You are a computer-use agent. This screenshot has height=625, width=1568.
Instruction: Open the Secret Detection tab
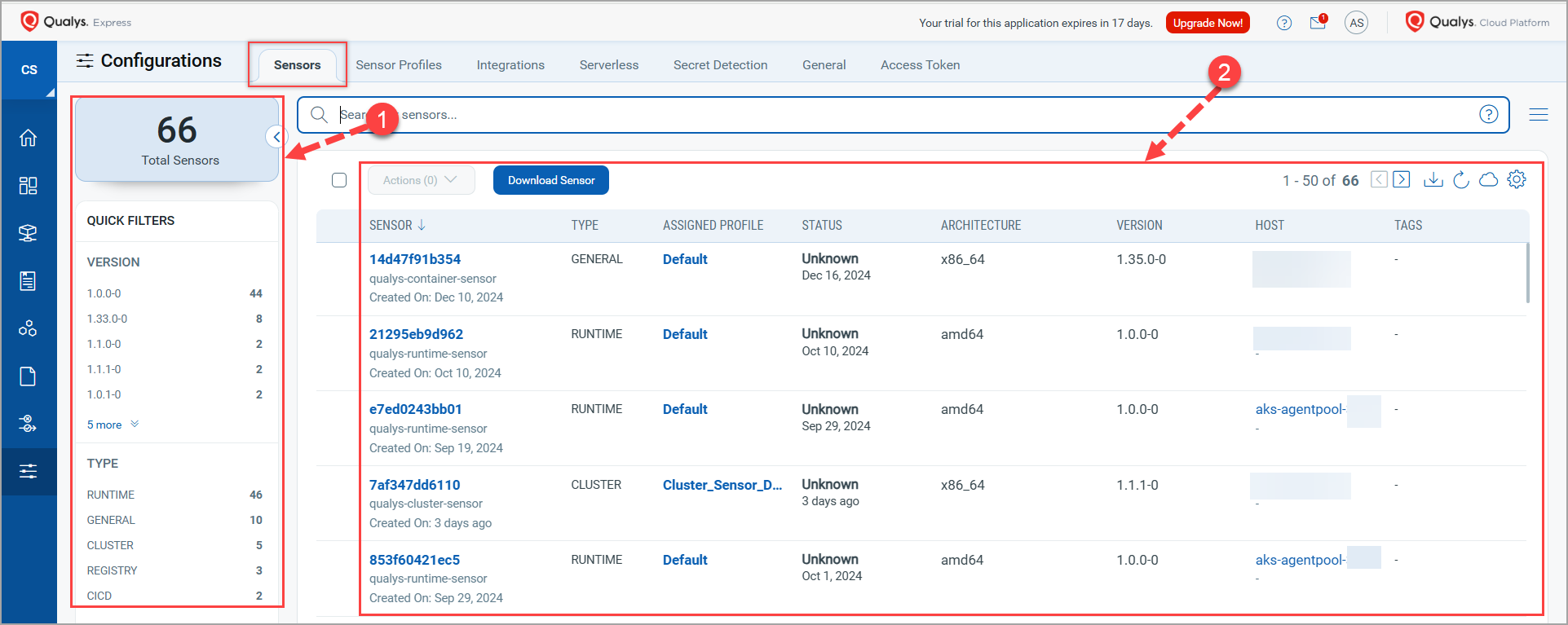point(720,65)
